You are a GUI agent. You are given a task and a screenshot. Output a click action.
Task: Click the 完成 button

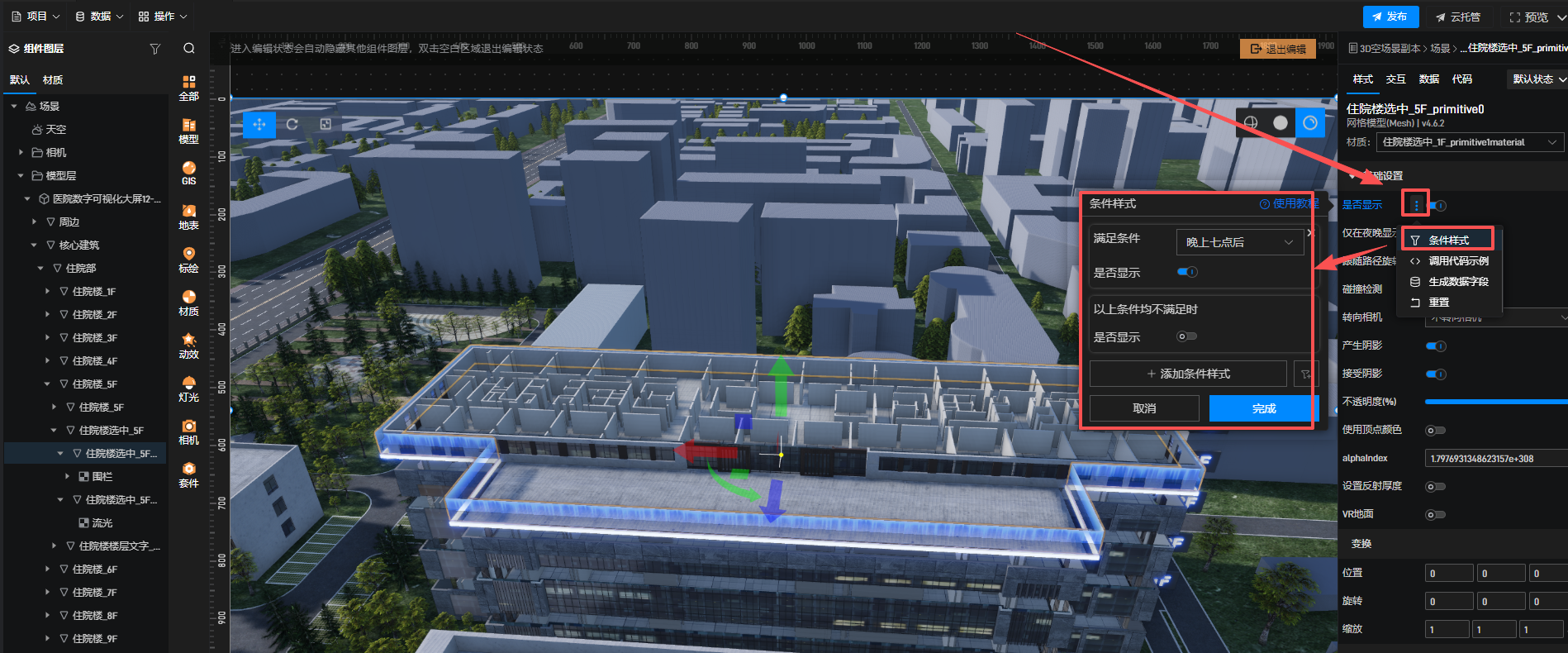pyautogui.click(x=1263, y=408)
